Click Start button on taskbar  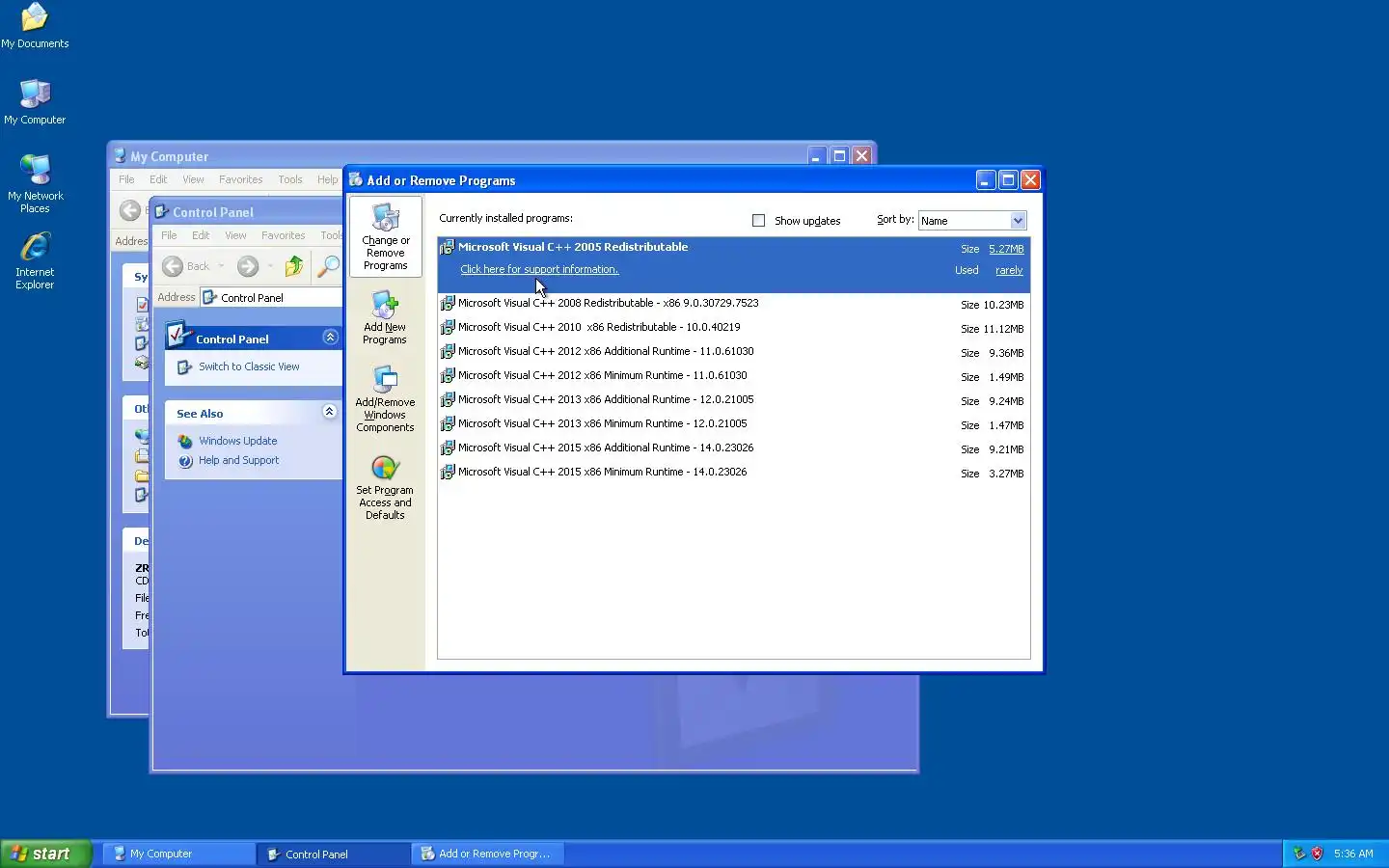click(x=46, y=854)
